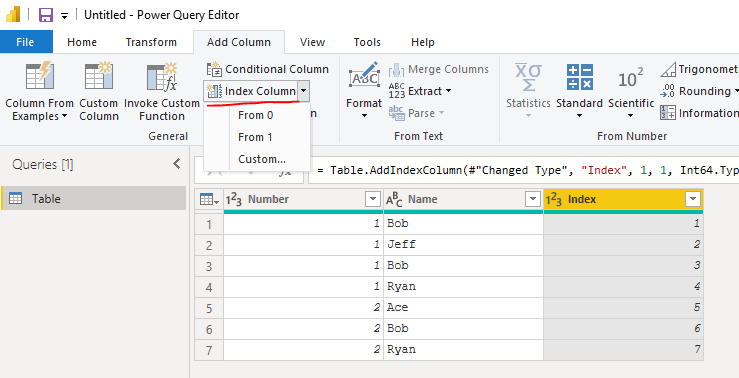Expand the Format dropdown arrow
The height and width of the screenshot is (378, 739).
[364, 116]
